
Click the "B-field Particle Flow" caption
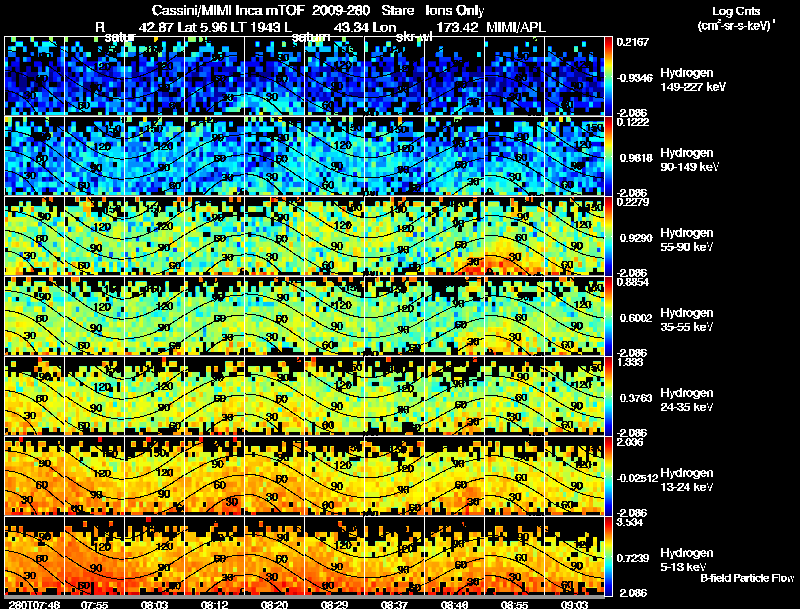point(747,578)
